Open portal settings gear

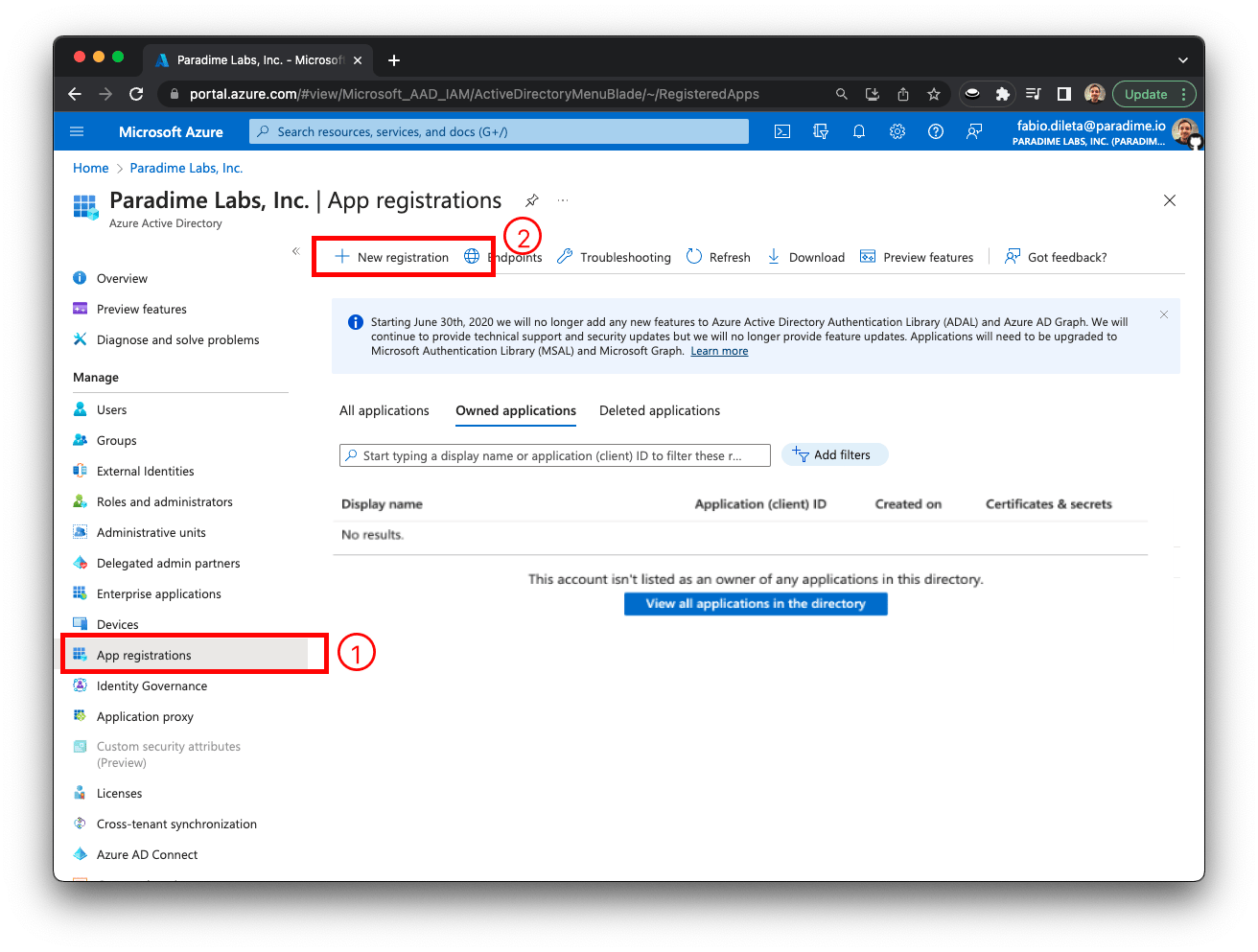897,131
